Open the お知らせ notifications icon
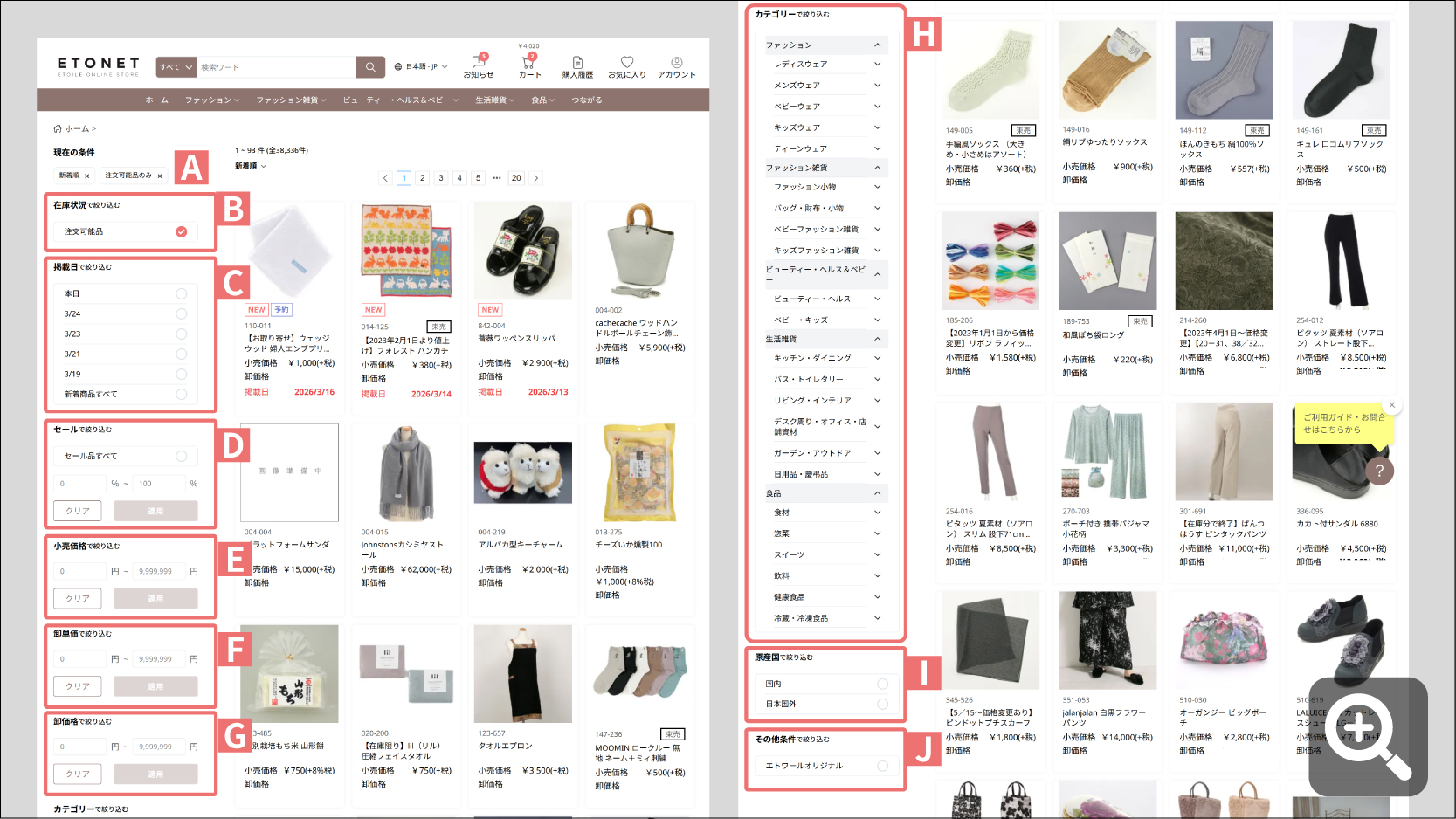Screen dimensions: 1456x819 479,63
